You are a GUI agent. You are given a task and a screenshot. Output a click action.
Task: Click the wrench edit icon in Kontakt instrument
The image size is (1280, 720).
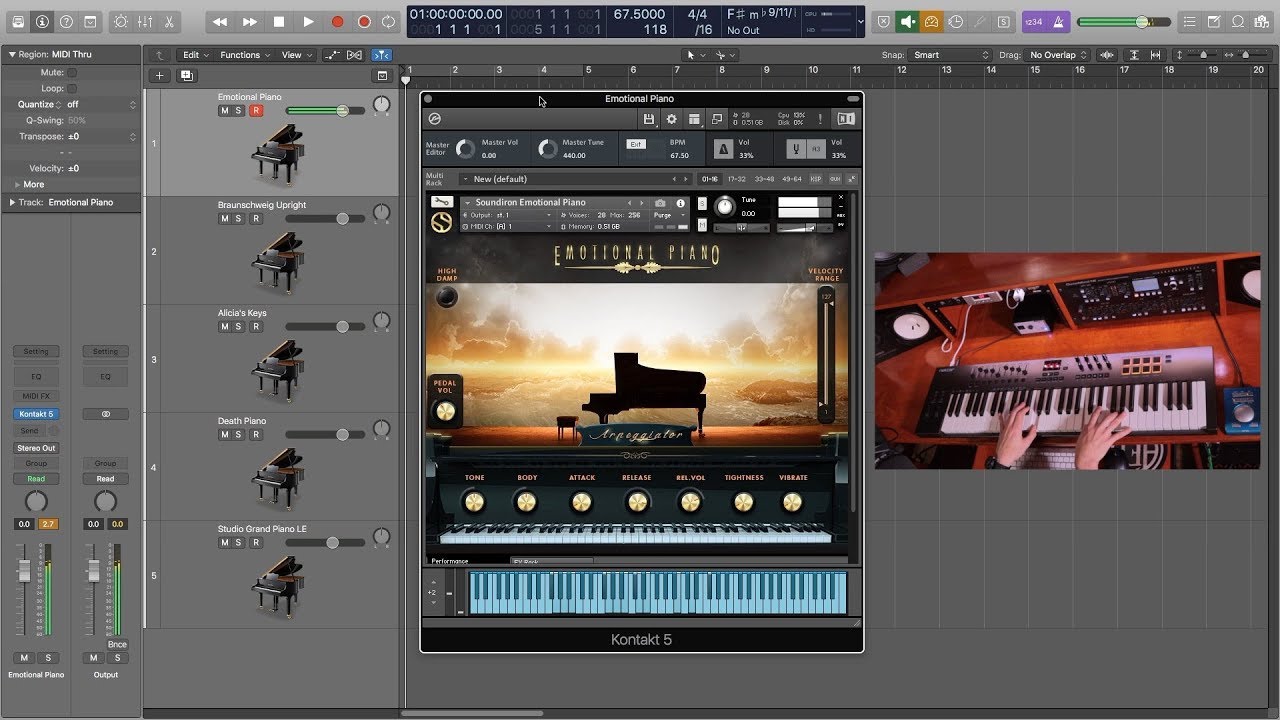point(441,202)
